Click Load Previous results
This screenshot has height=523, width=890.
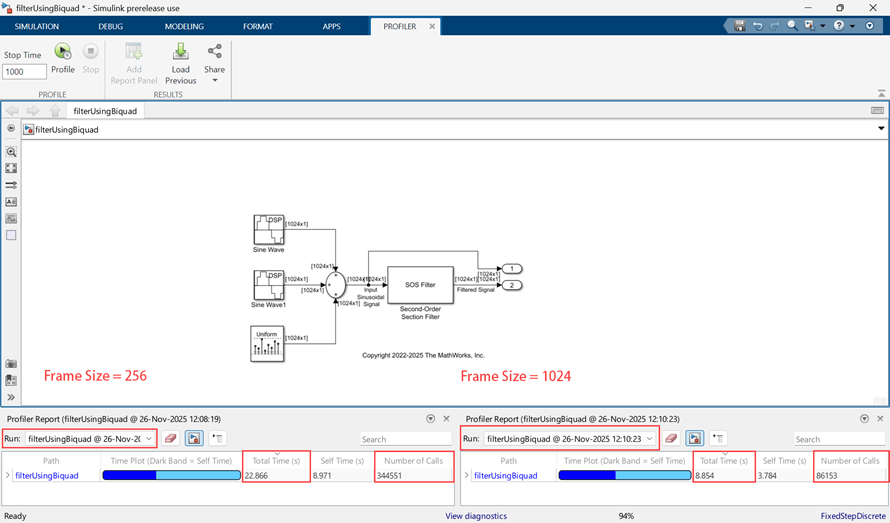pos(180,64)
